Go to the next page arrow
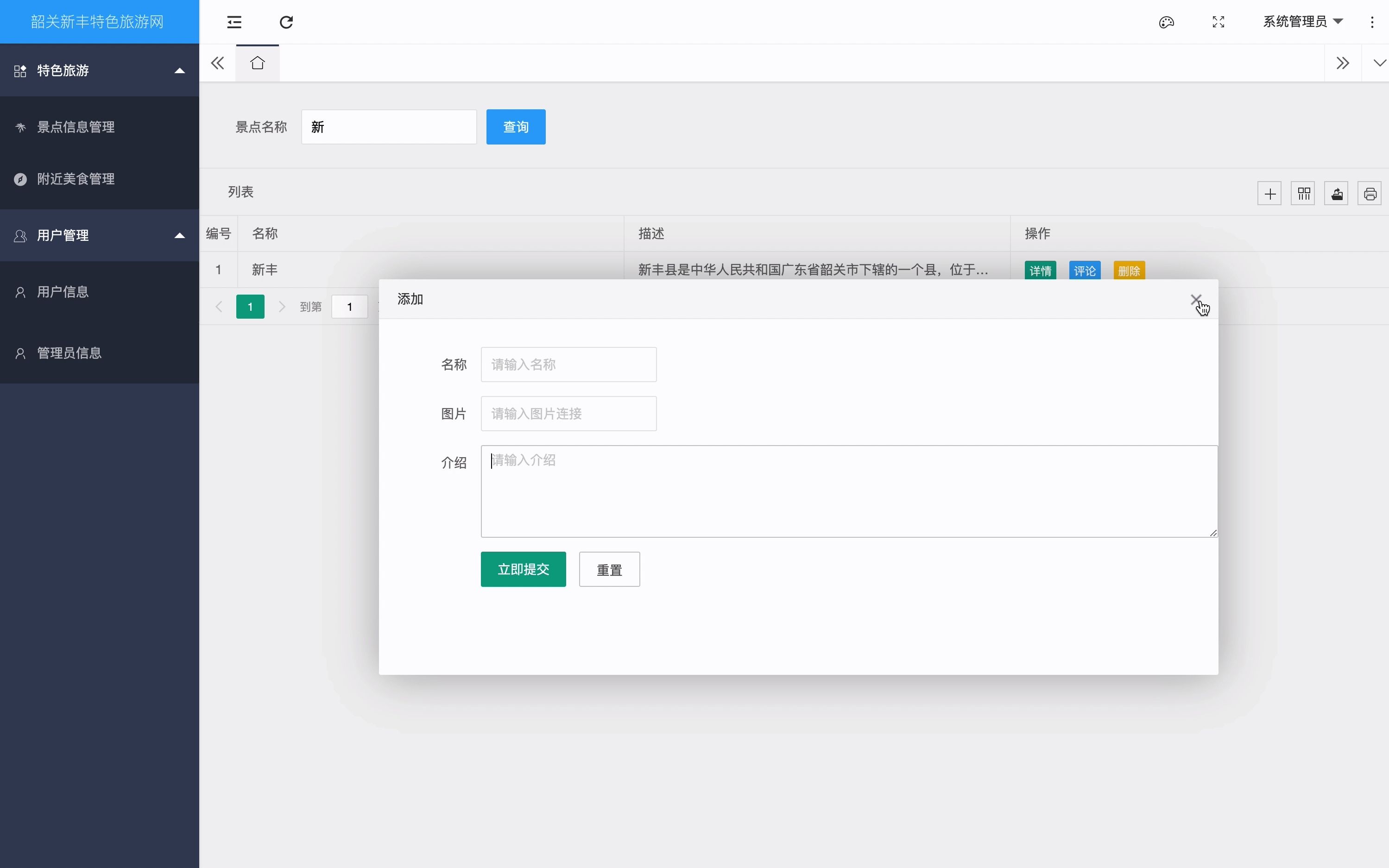Image resolution: width=1389 pixels, height=868 pixels. [x=282, y=307]
